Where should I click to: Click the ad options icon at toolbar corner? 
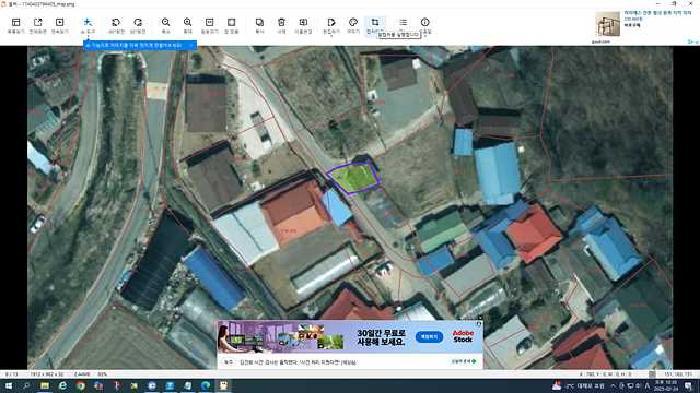(x=693, y=42)
